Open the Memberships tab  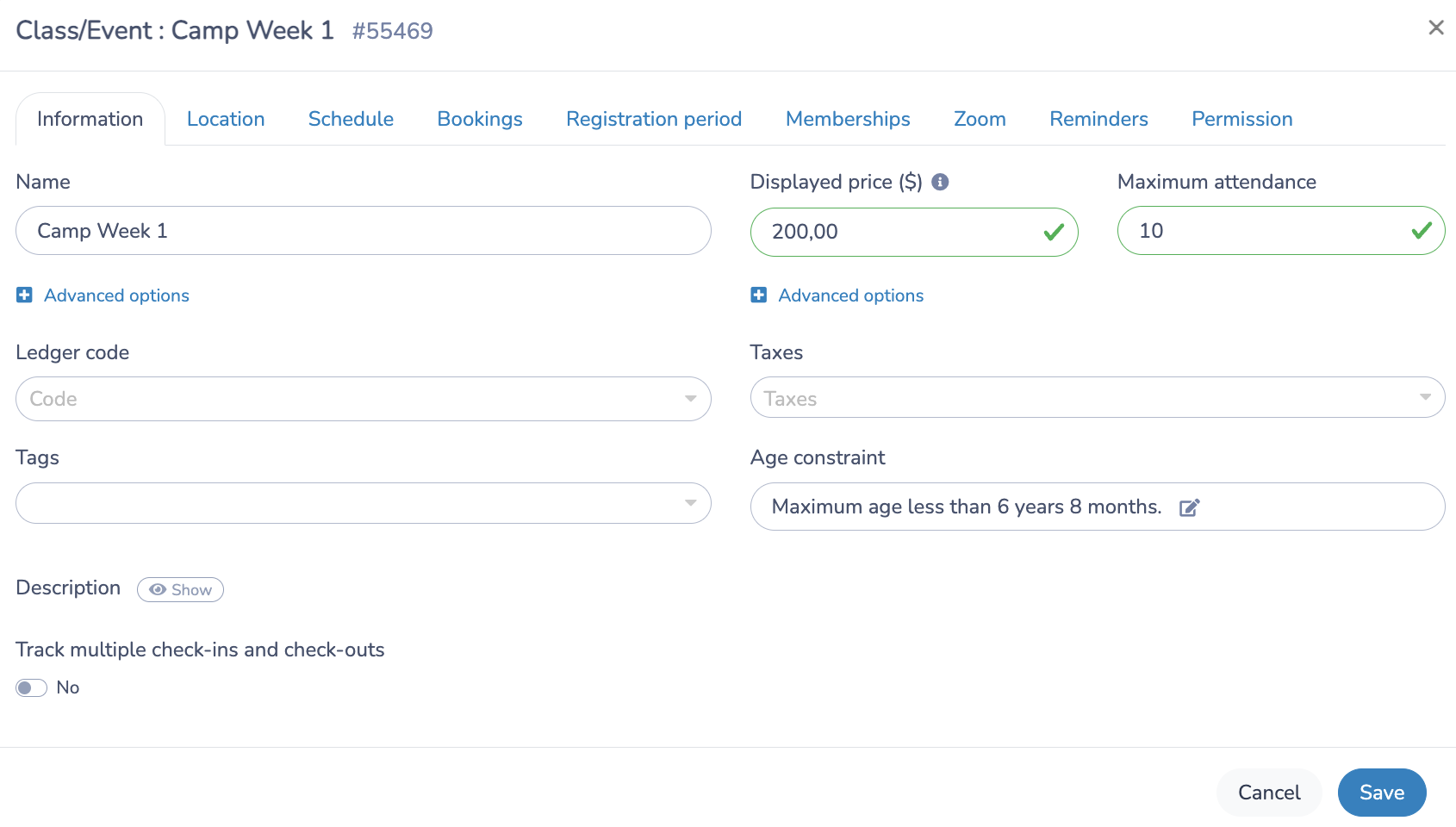click(x=847, y=119)
